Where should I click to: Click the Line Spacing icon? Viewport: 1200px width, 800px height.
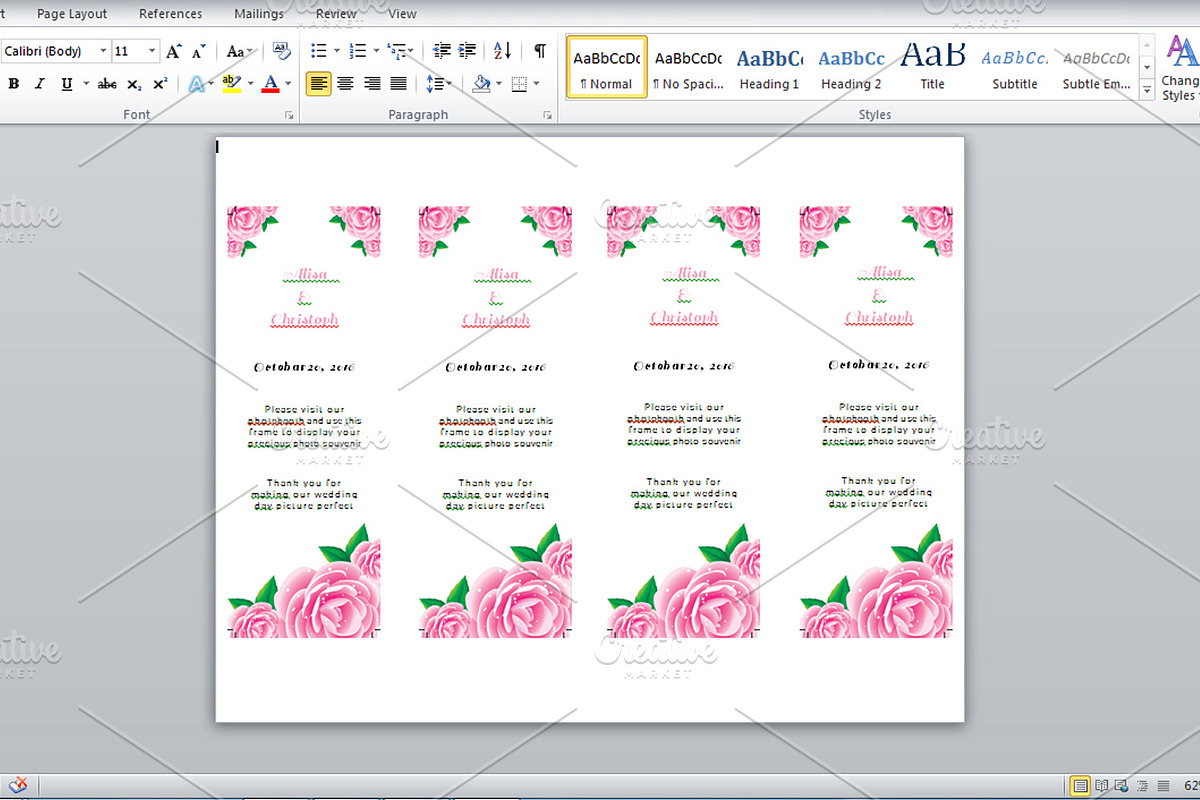[x=434, y=84]
